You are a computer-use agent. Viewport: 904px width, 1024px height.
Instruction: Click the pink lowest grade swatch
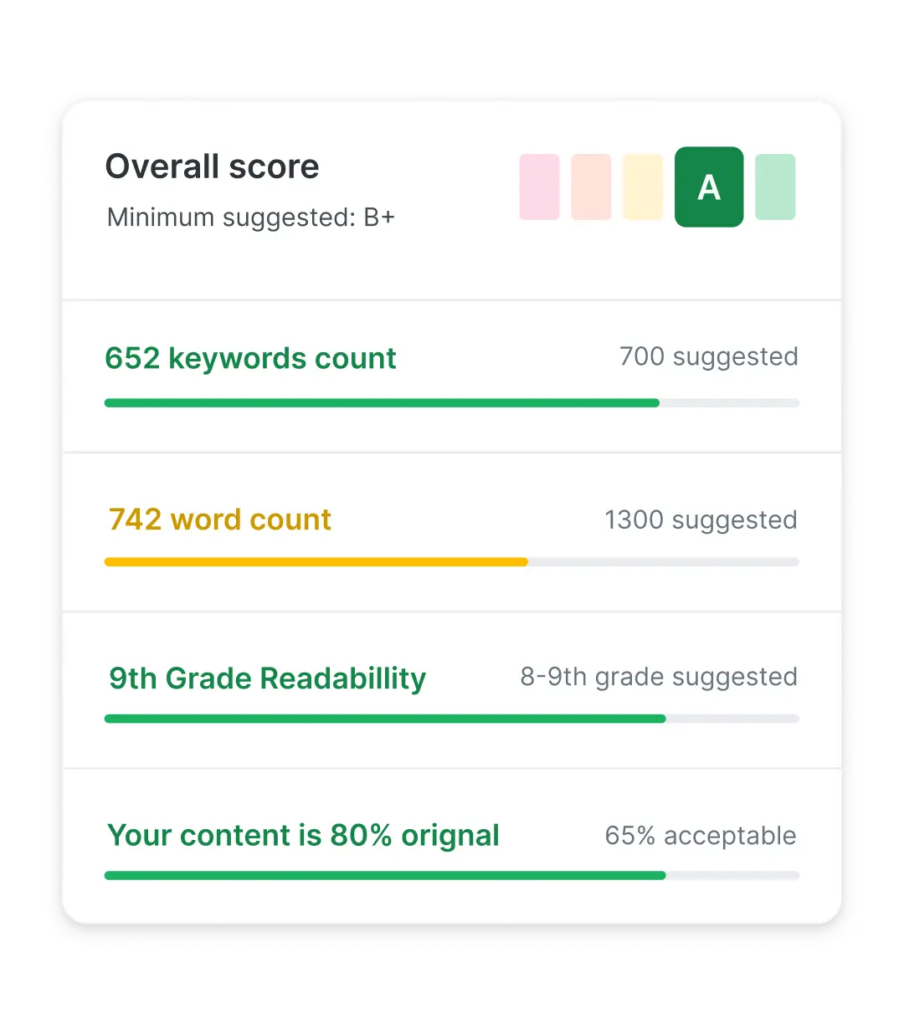539,187
